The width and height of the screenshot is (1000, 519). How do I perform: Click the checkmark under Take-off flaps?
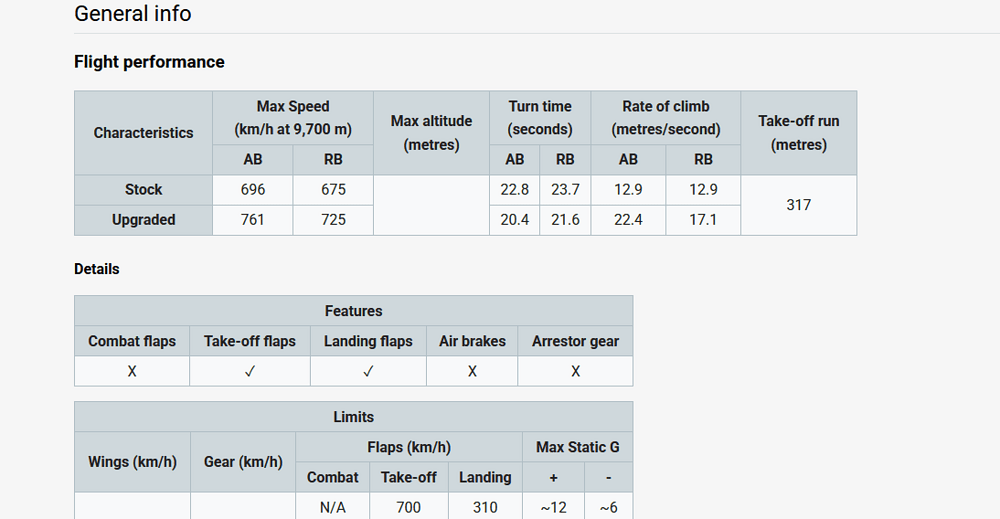tap(250, 371)
